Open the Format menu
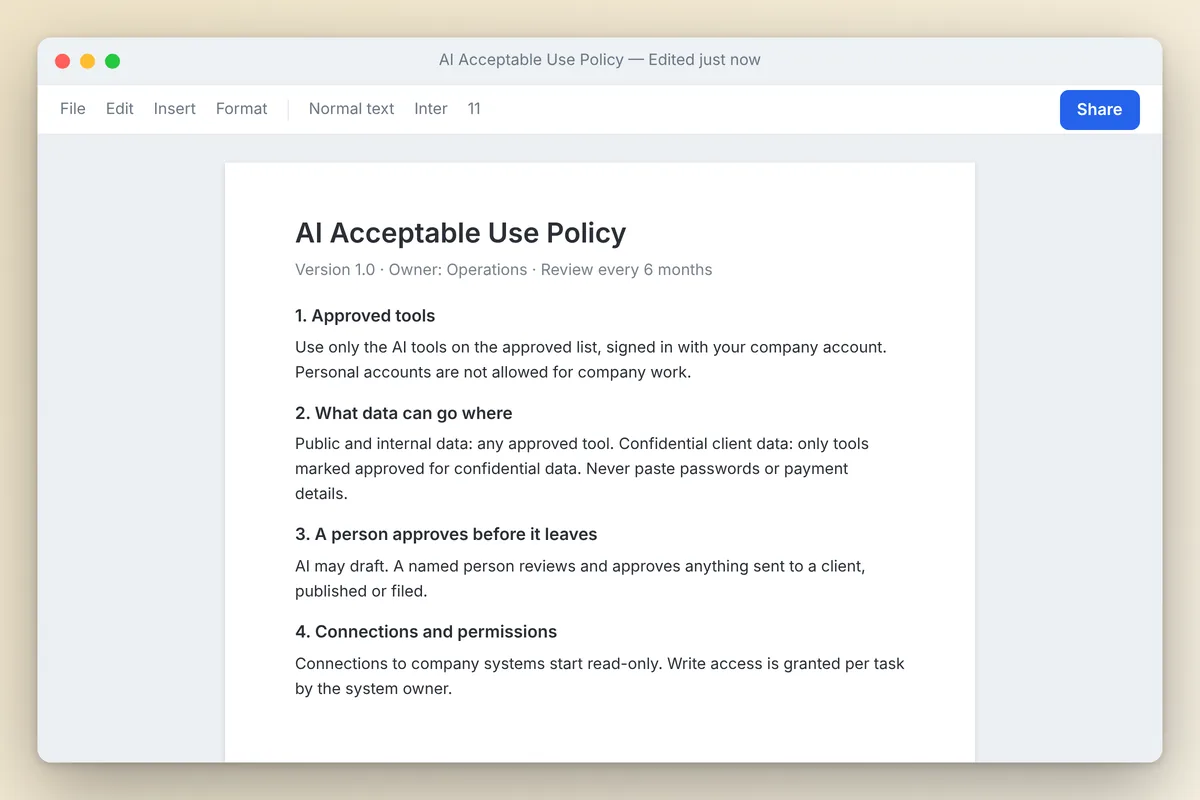Viewport: 1200px width, 800px height. tap(242, 109)
